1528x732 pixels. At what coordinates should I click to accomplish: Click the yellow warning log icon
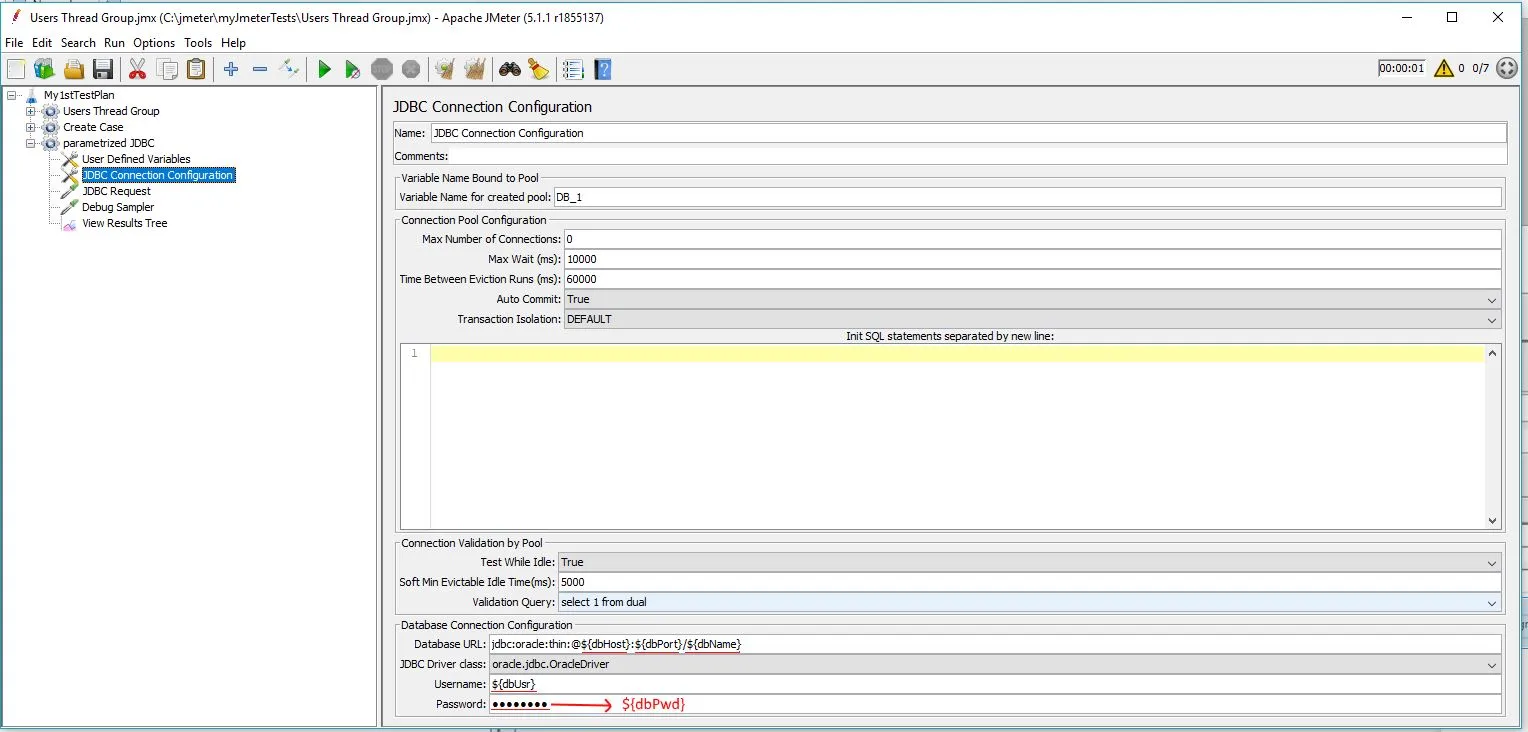(1443, 68)
